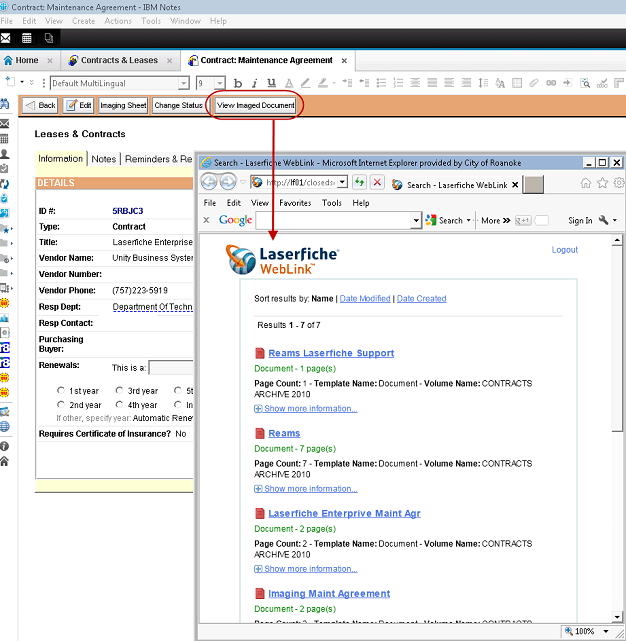This screenshot has width=626, height=641.
Task: Sort results by Date Created
Action: (x=422, y=299)
